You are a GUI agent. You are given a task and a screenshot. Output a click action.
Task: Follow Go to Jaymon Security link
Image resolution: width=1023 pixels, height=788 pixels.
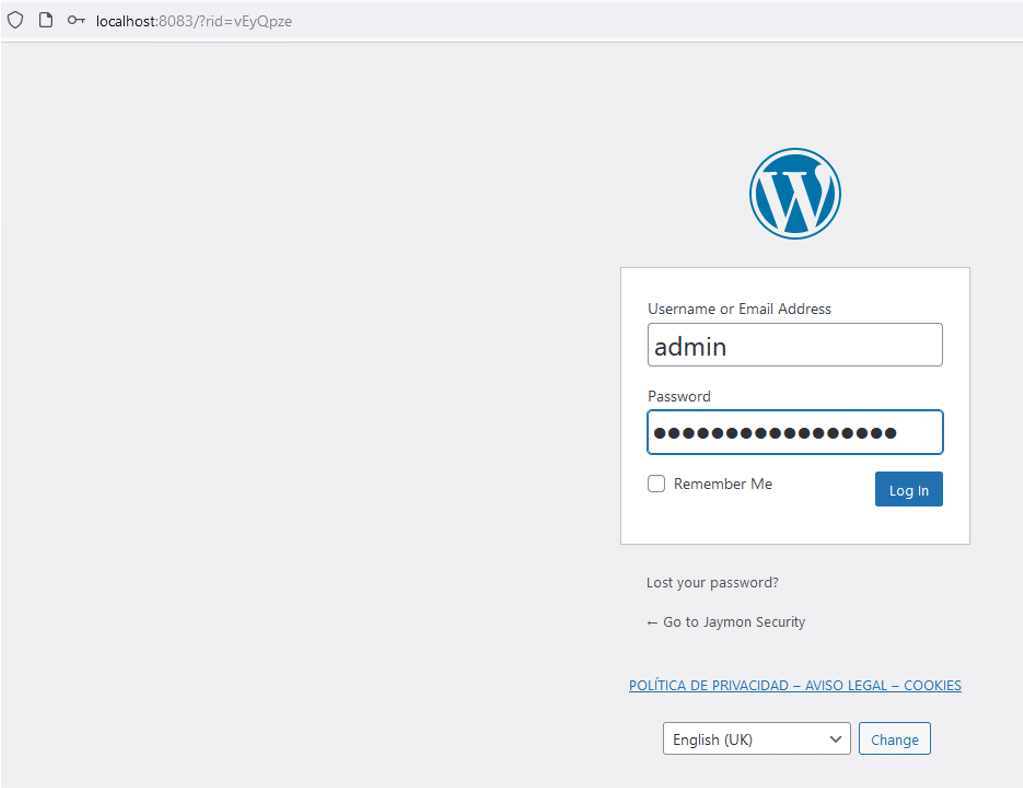(725, 622)
